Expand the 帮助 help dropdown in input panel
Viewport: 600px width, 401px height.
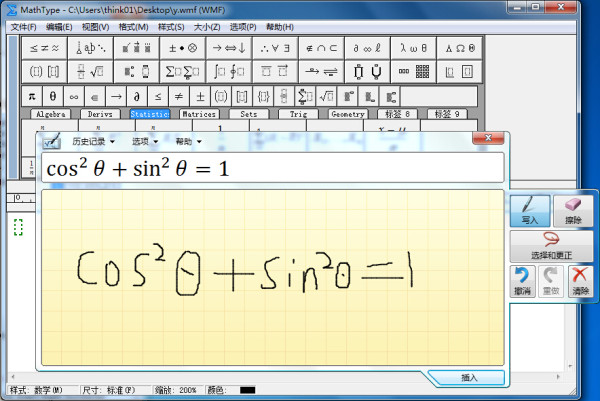188,142
